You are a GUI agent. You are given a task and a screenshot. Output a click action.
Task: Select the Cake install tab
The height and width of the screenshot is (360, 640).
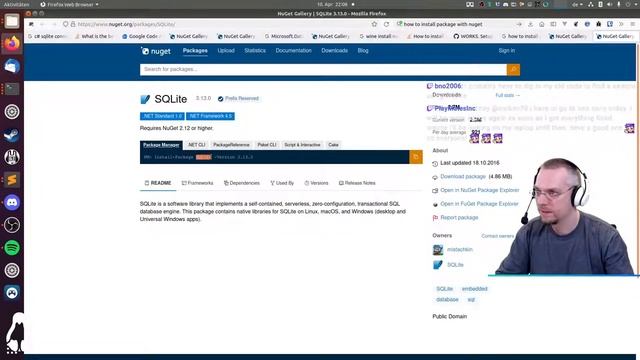pos(333,145)
